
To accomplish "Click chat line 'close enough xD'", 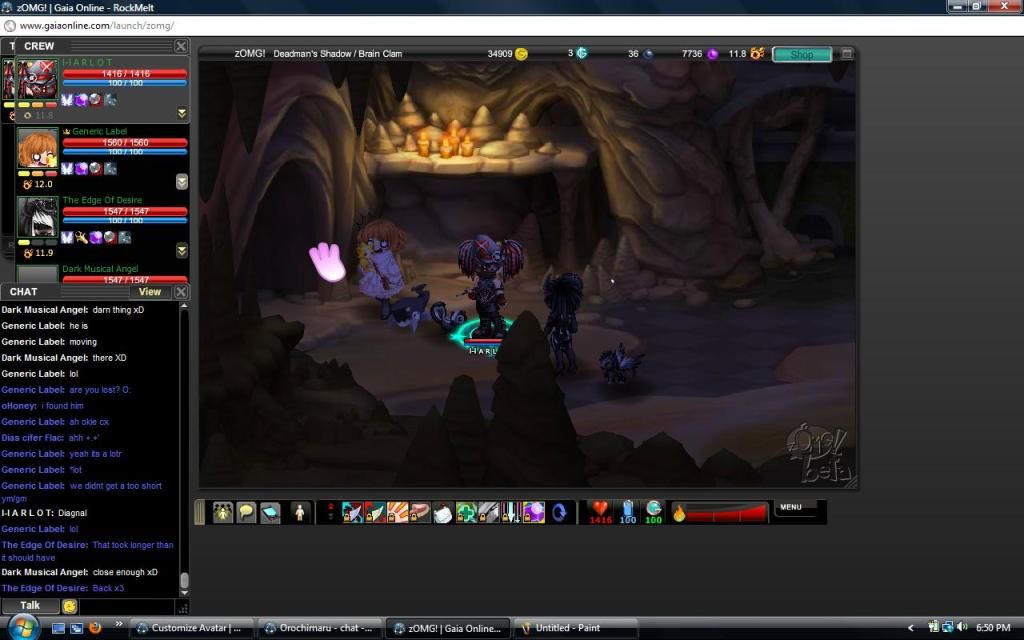I will point(125,572).
